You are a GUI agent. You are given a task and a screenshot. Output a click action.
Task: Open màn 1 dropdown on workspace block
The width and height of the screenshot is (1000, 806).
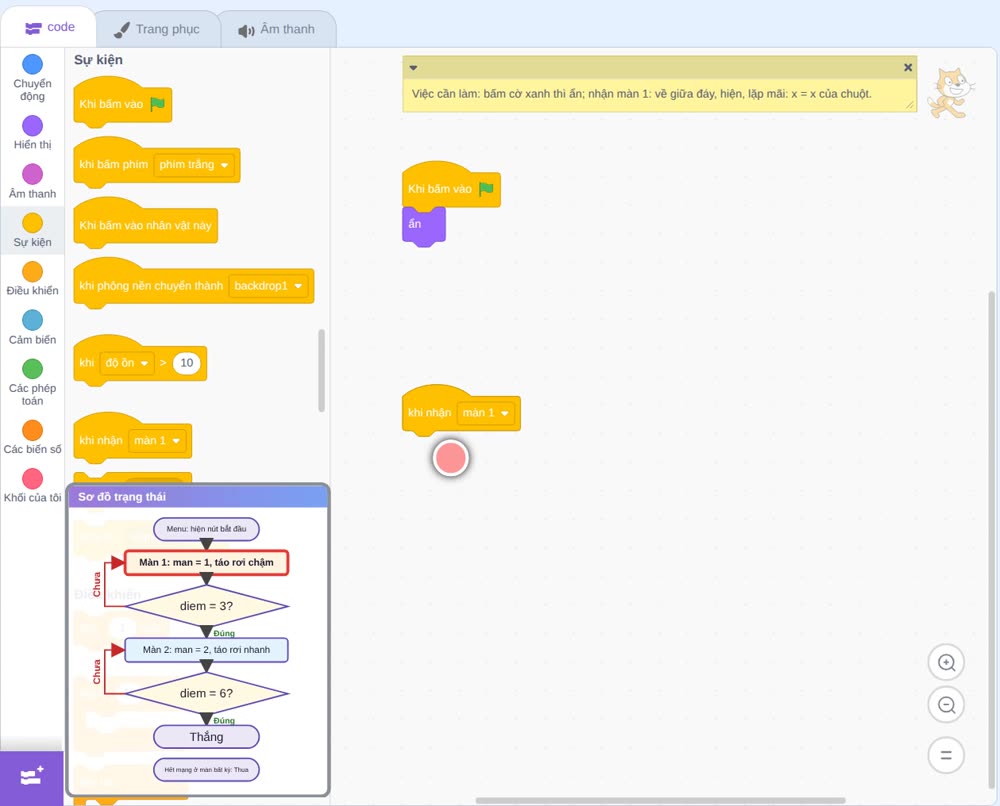click(x=486, y=413)
